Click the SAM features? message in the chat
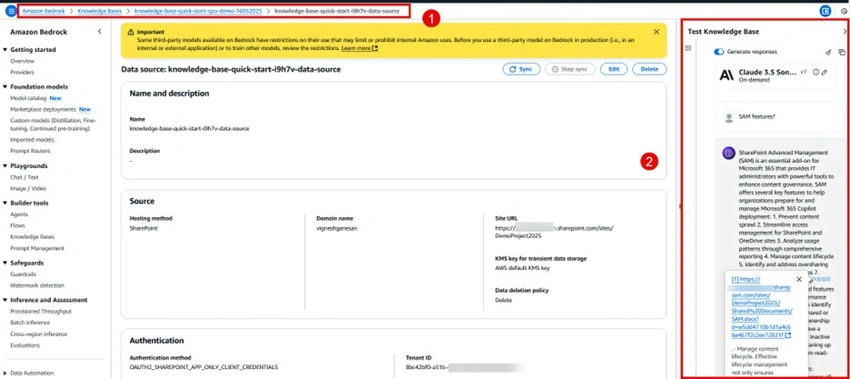Image resolution: width=850 pixels, height=379 pixels. click(757, 117)
